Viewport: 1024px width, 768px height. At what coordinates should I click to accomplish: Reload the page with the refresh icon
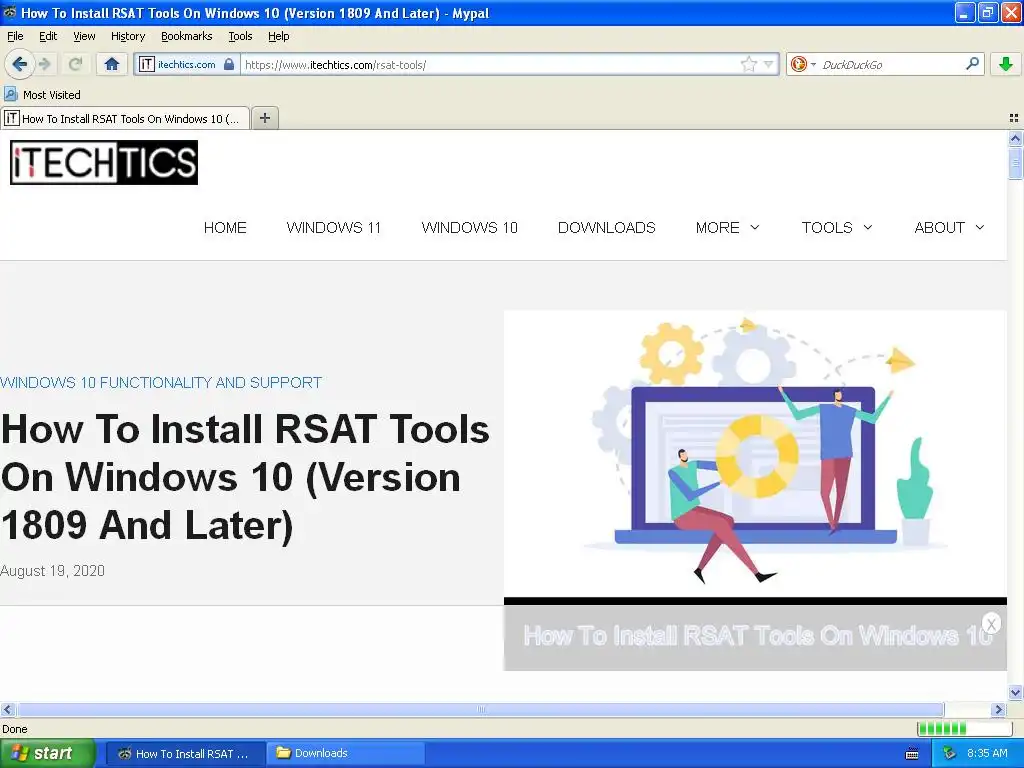pos(75,64)
